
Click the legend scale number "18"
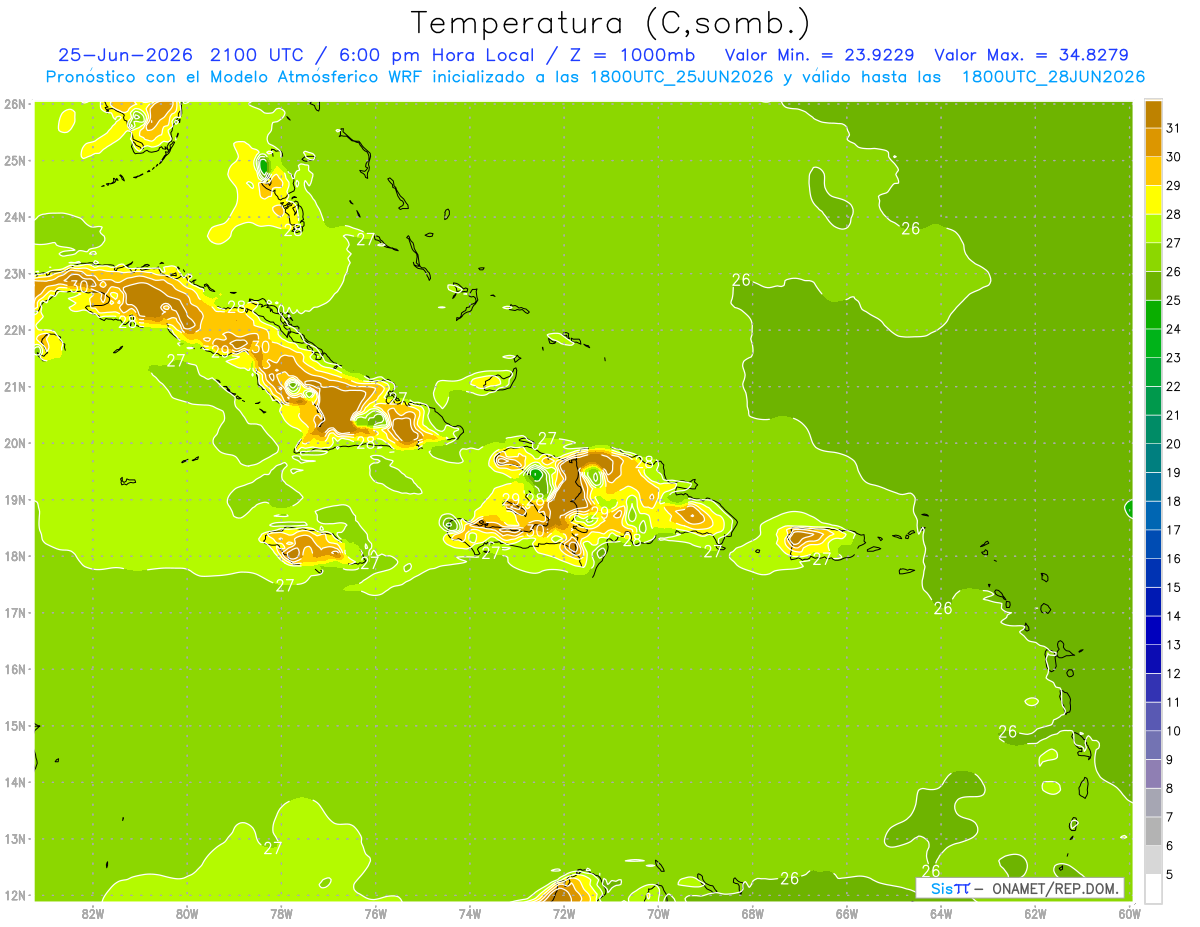point(1174,501)
